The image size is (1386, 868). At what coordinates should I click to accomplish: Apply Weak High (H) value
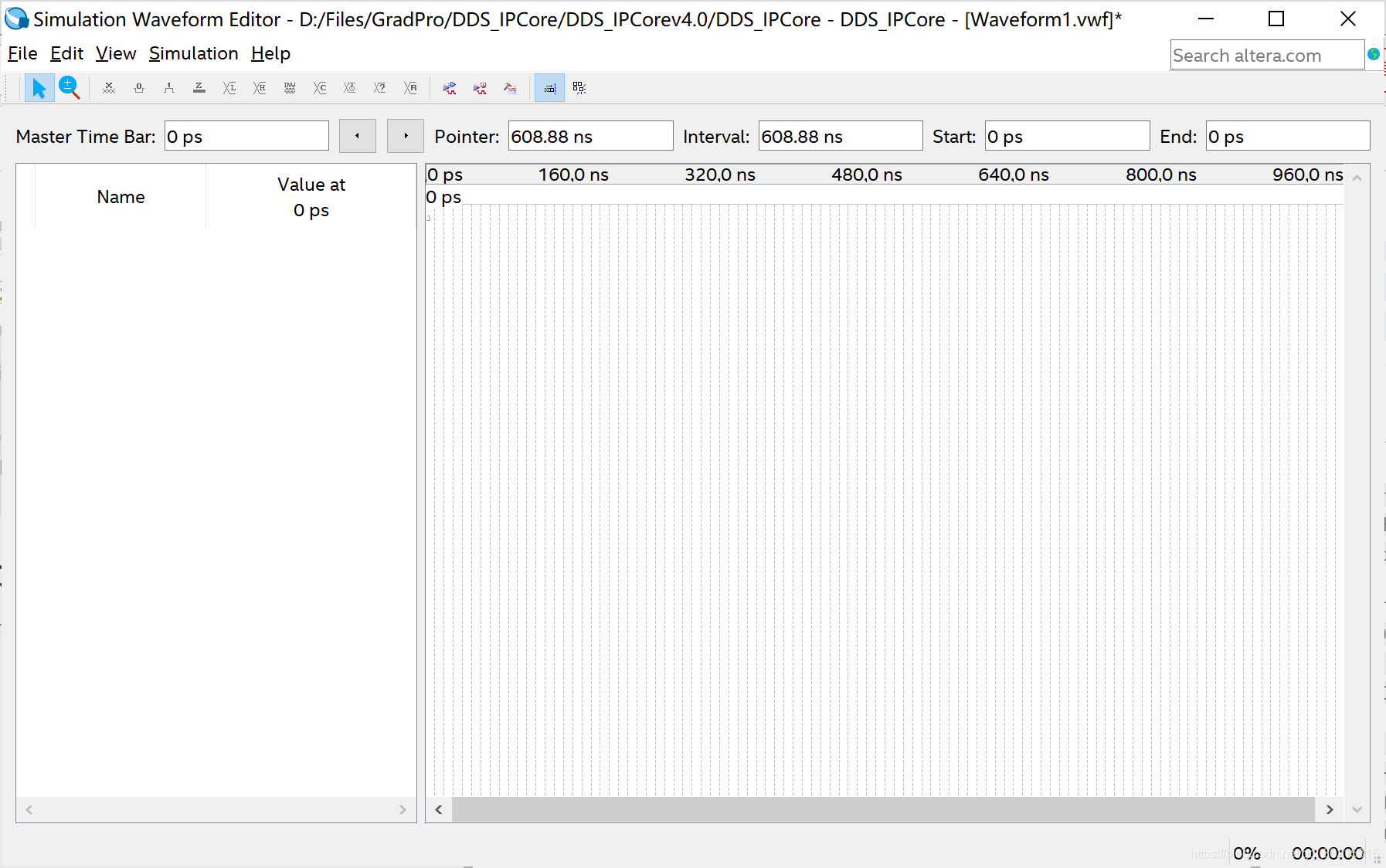(260, 88)
